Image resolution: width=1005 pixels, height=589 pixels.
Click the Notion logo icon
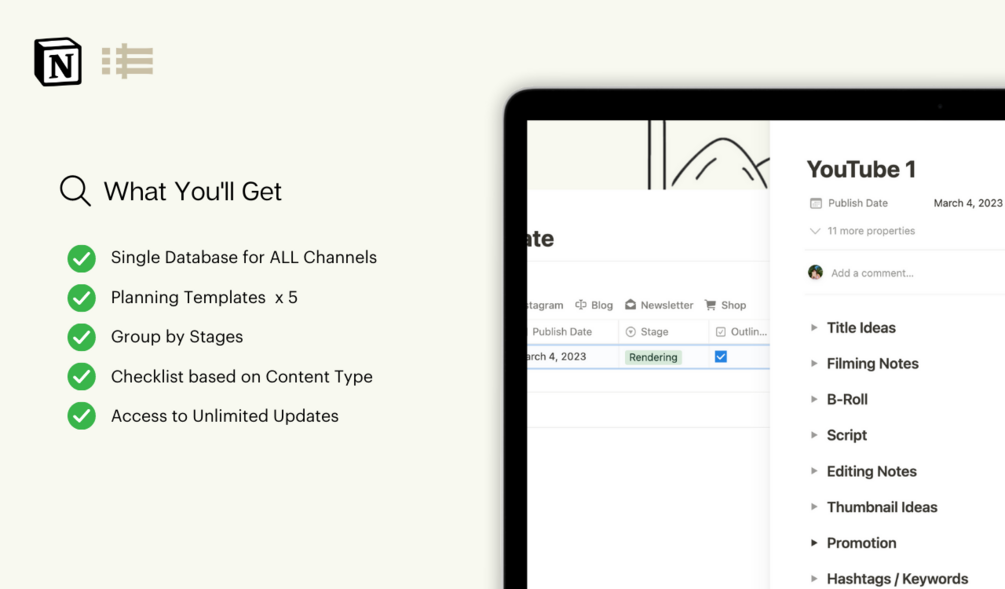tap(58, 62)
